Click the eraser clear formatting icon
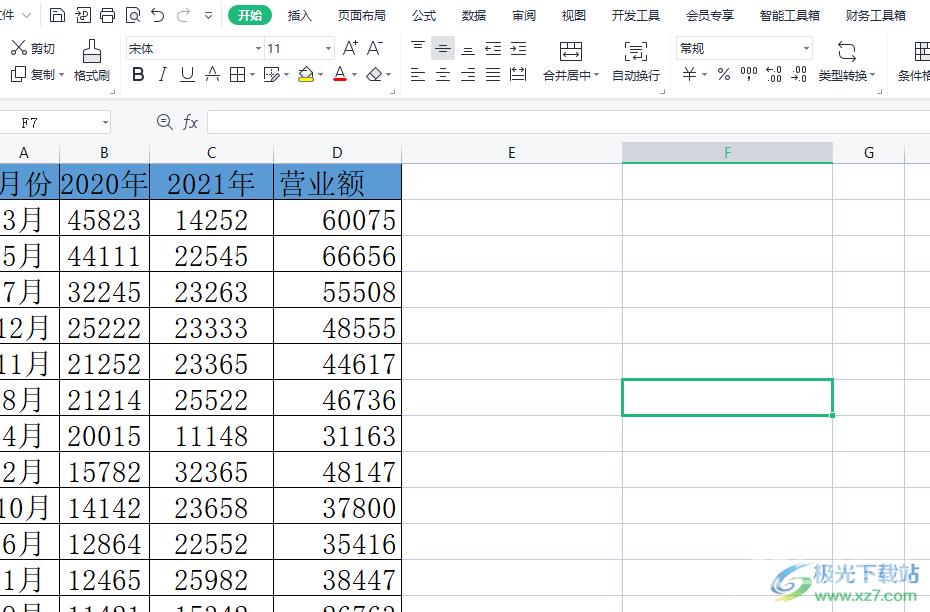Screen dimensions: 930x612 point(374,74)
